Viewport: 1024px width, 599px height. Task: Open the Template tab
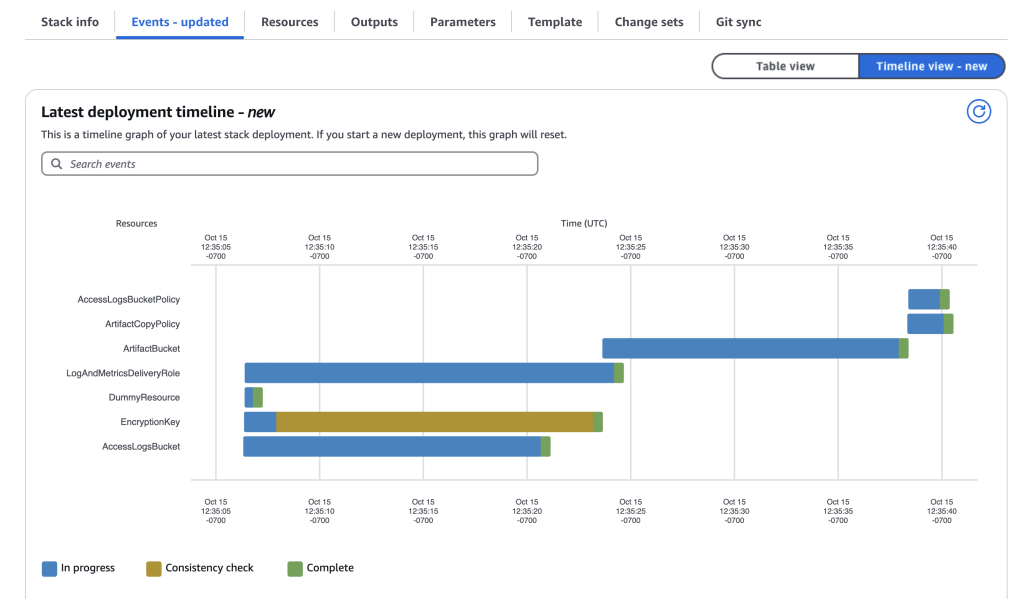pos(554,21)
